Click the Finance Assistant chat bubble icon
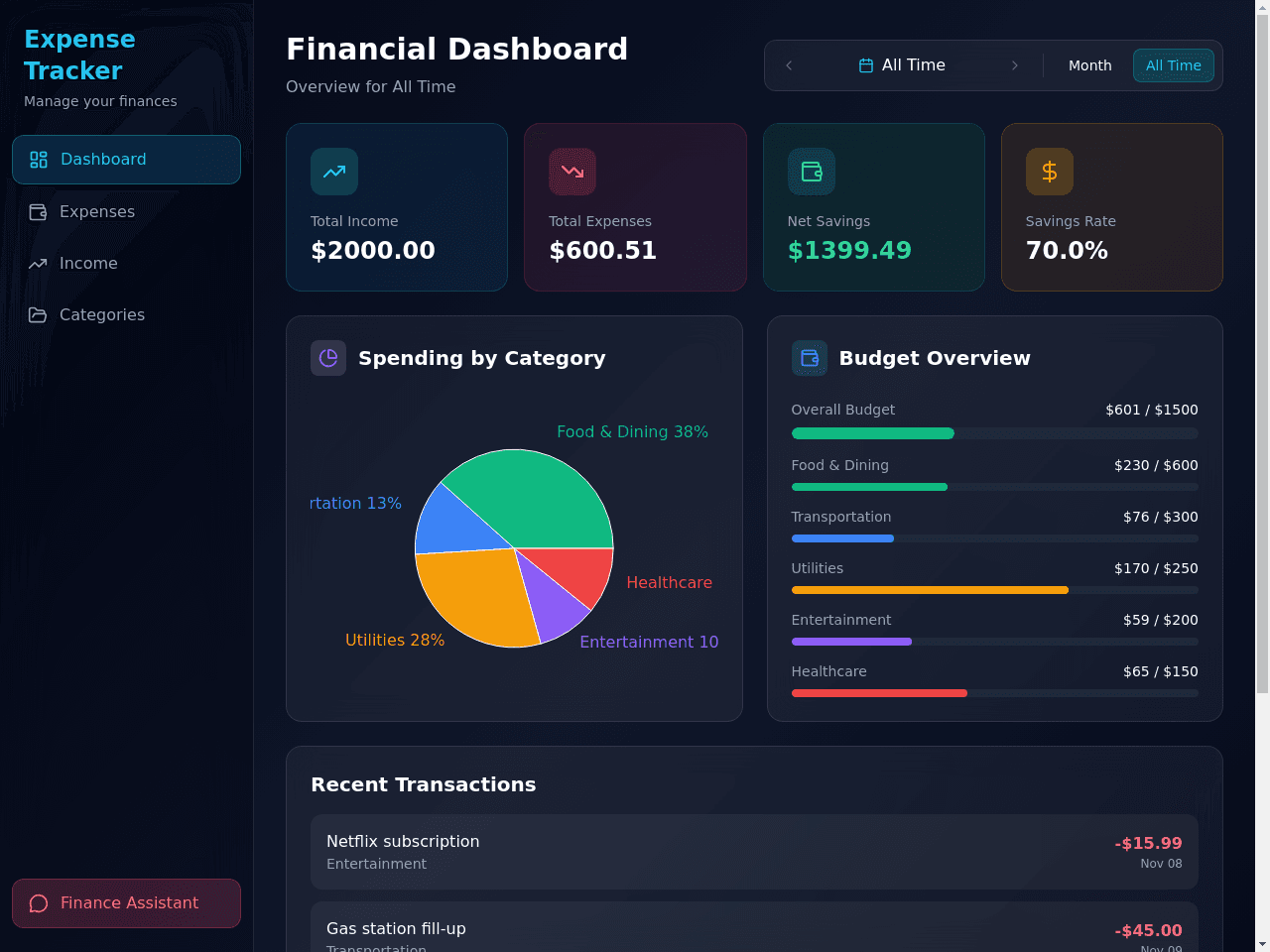The width and height of the screenshot is (1270, 952). (x=39, y=903)
